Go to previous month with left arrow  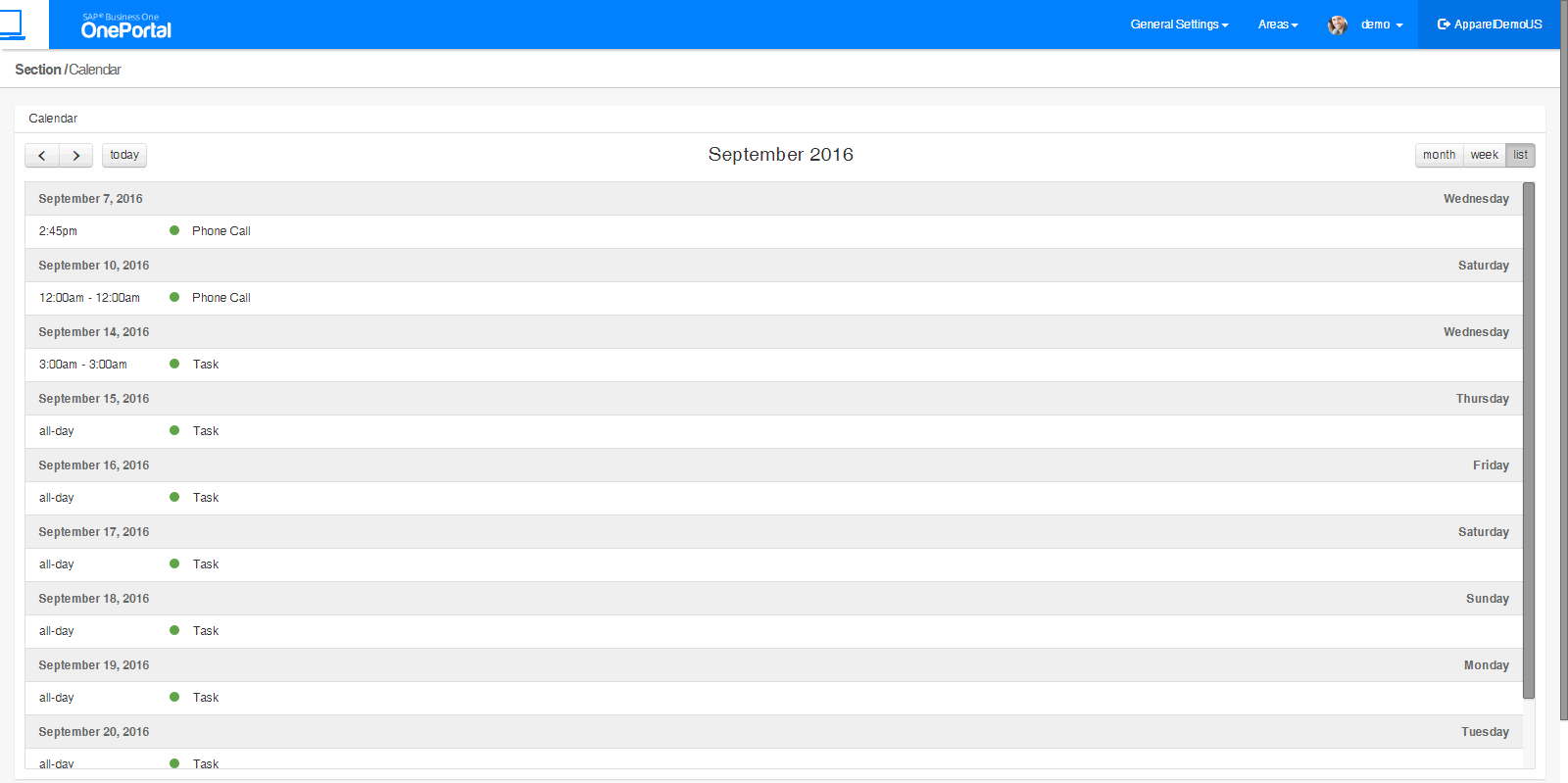click(42, 156)
